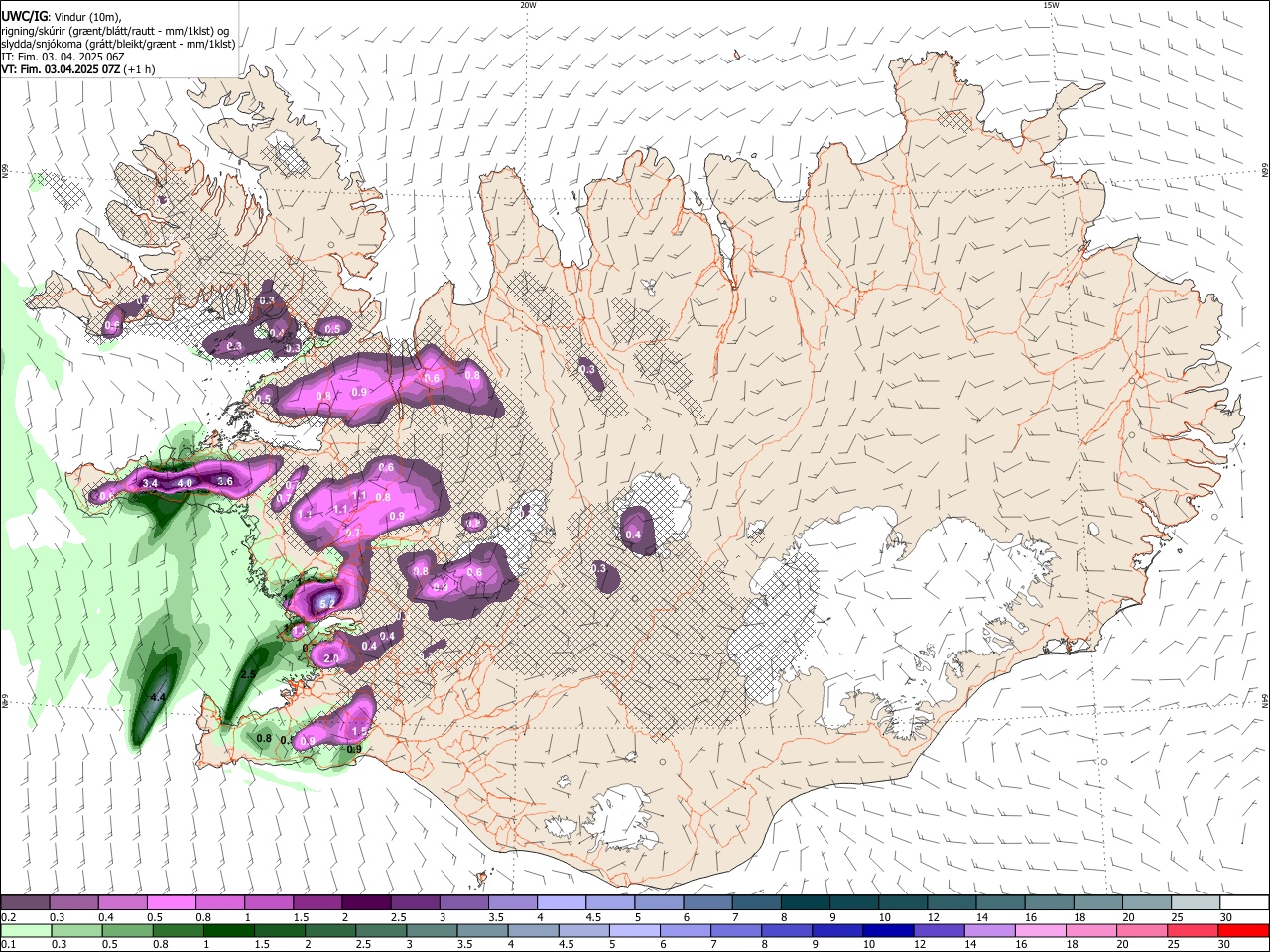Select the "IT: Fim. 03. 04. 2025 06Z" line
The image size is (1270, 952).
(63, 58)
